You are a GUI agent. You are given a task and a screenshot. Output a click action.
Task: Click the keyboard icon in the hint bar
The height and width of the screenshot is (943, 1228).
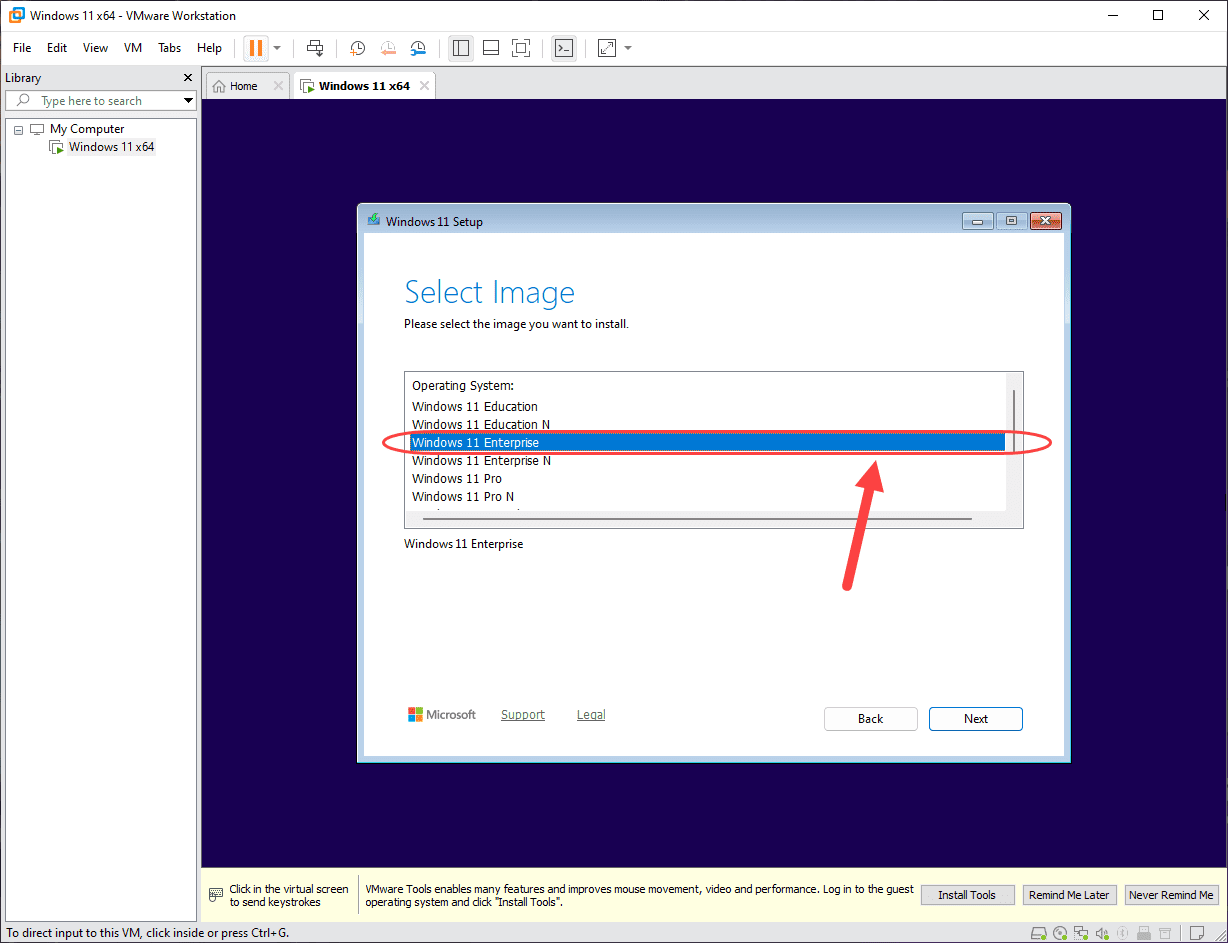pyautogui.click(x=215, y=895)
